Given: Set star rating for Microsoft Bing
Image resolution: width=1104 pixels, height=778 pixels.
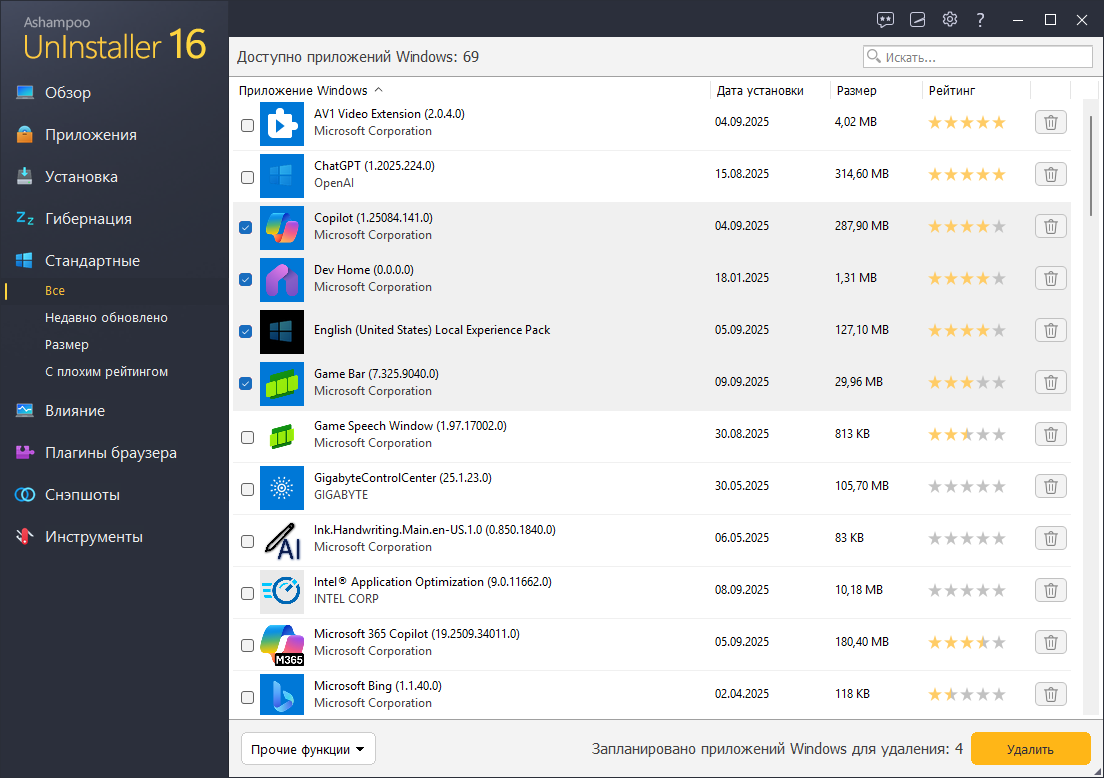Looking at the screenshot, I should pyautogui.click(x=967, y=694).
